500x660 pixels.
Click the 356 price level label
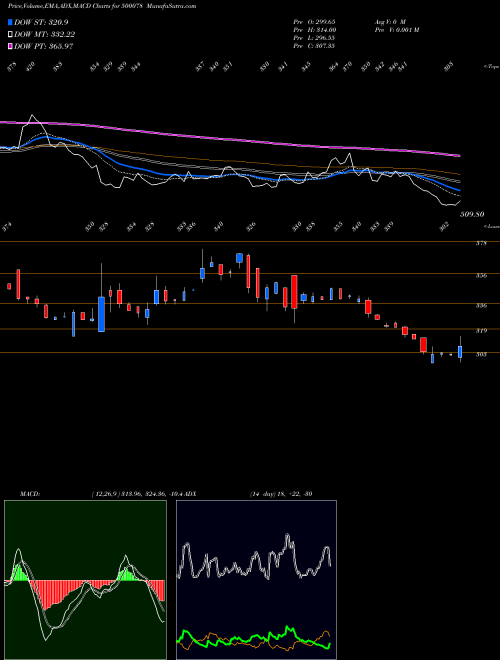pos(481,276)
